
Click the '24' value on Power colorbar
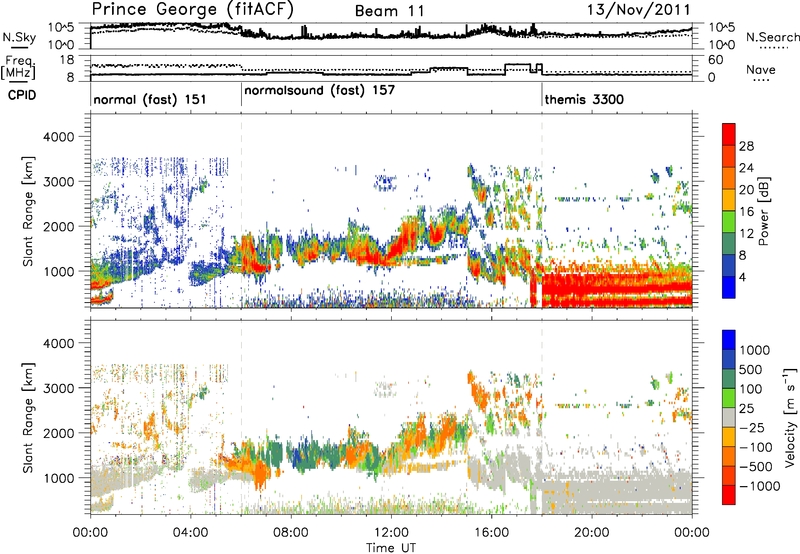point(746,168)
